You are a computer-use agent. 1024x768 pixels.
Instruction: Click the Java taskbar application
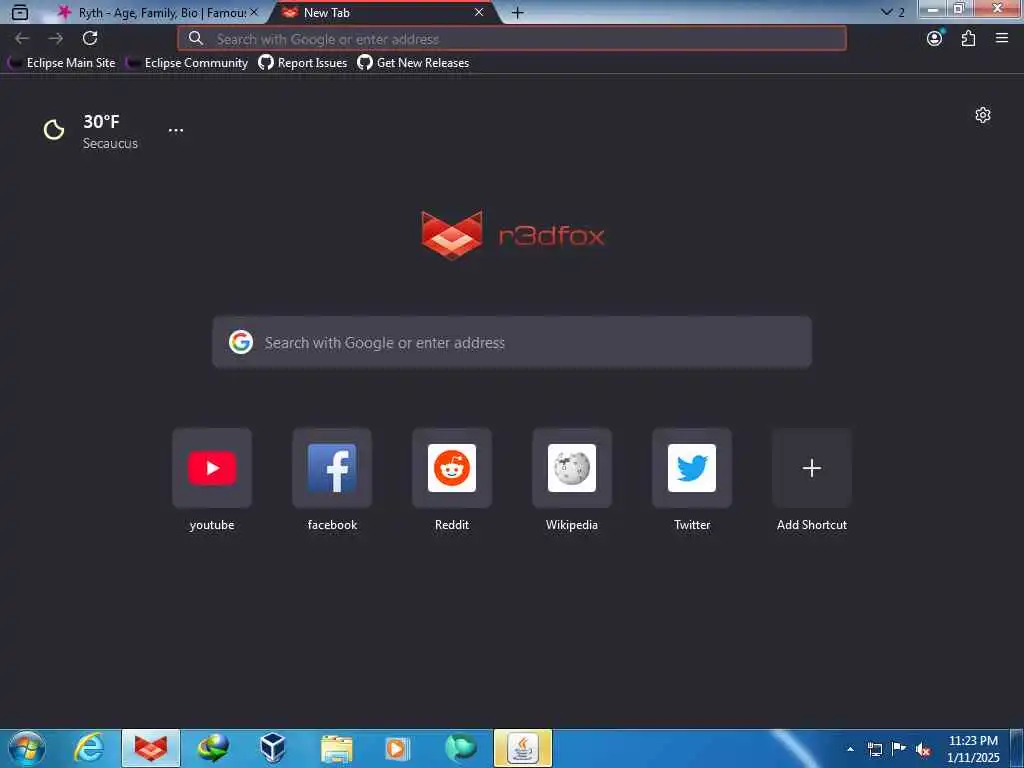[x=523, y=748]
